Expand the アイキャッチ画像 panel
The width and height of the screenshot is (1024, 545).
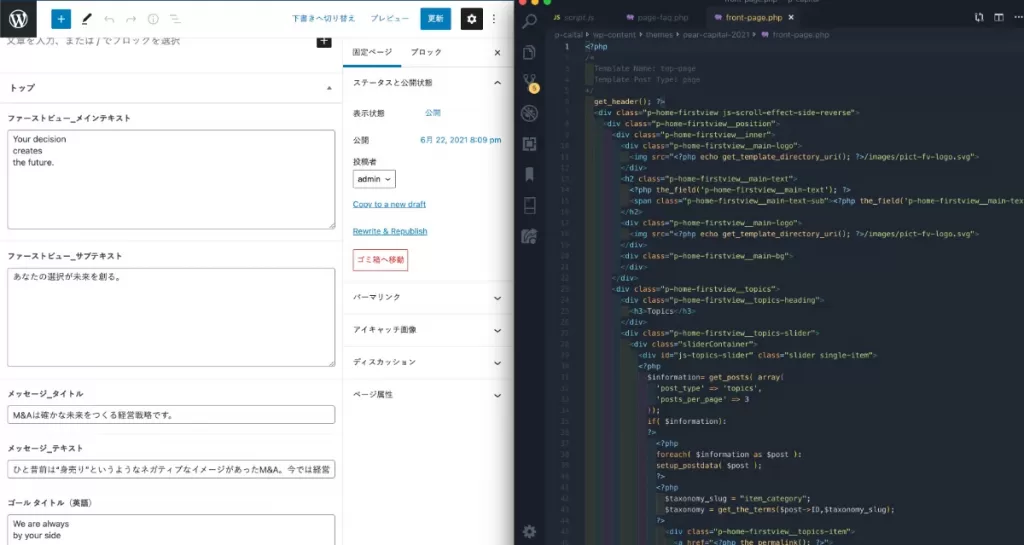(497, 329)
